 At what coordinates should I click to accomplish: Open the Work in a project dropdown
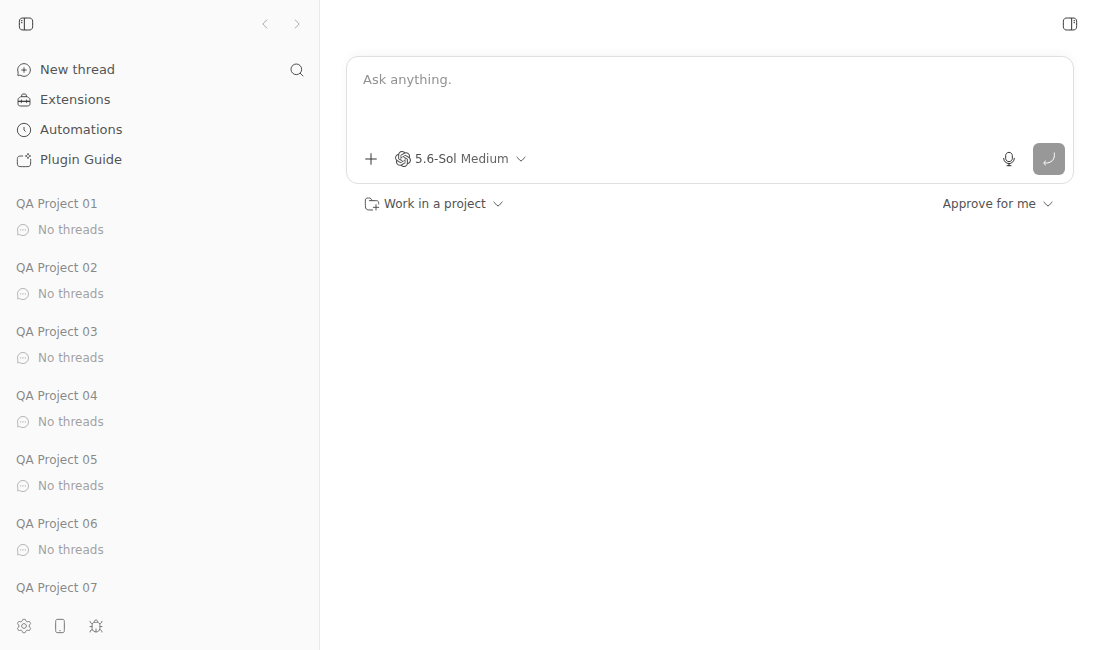[434, 204]
